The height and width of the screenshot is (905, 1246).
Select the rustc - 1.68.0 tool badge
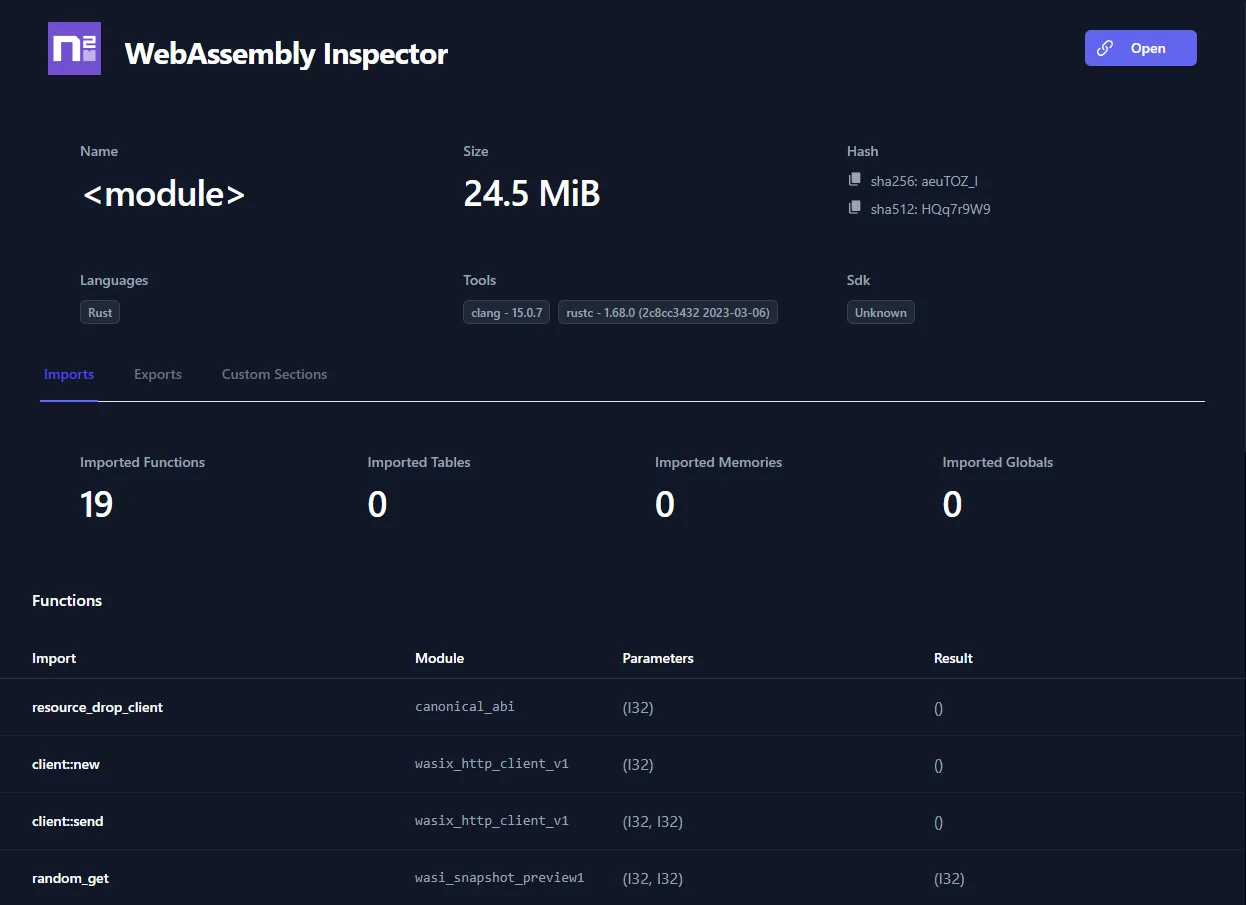click(667, 312)
